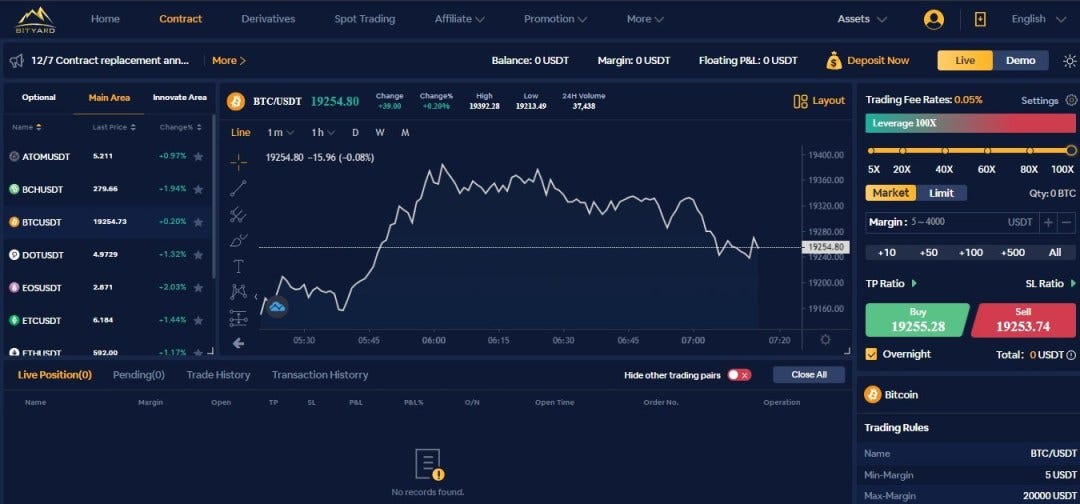The height and width of the screenshot is (504, 1080).
Task: Click the Margin amount input field
Action: pos(953,222)
